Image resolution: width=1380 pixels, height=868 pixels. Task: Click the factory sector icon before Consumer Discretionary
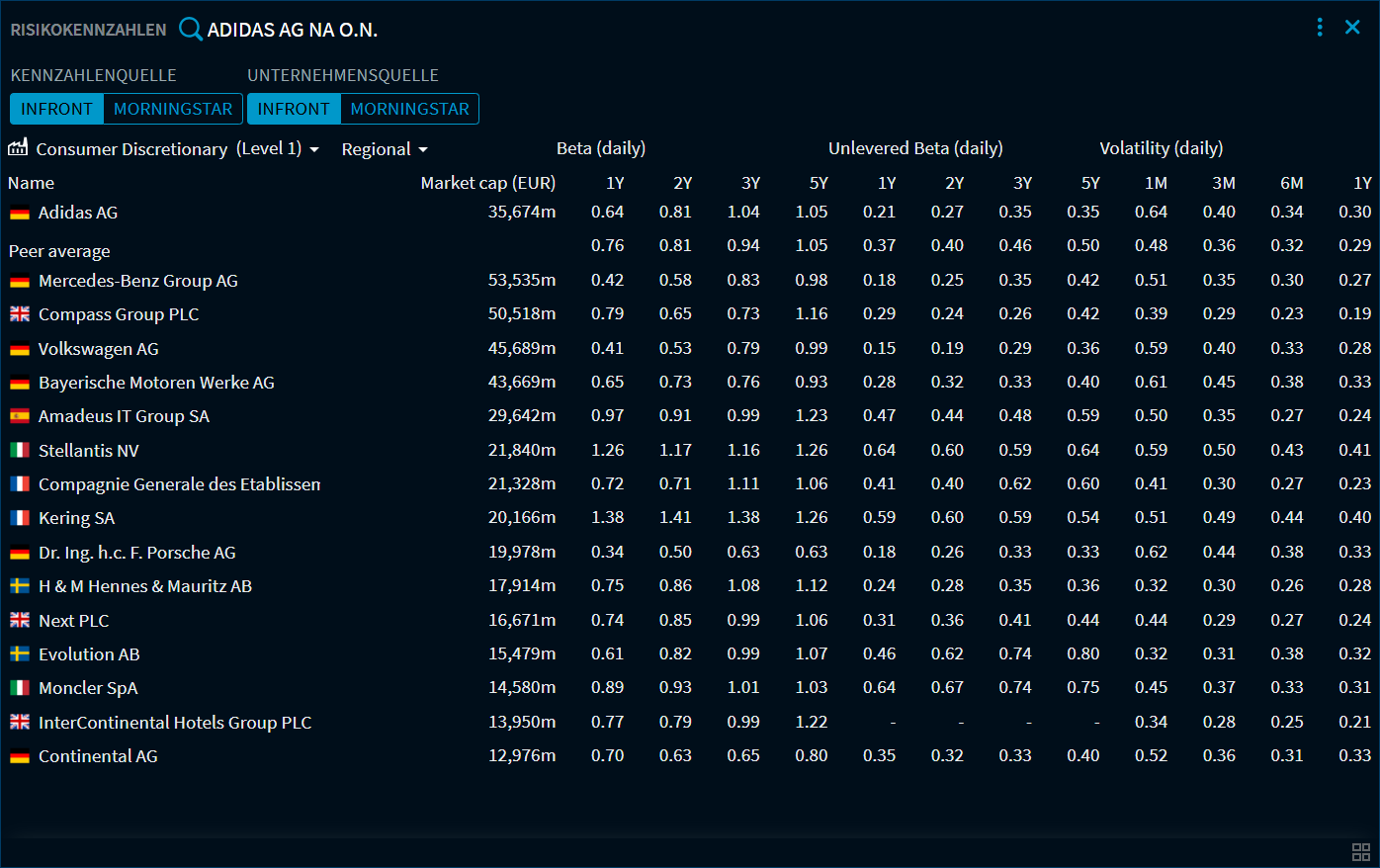18,147
